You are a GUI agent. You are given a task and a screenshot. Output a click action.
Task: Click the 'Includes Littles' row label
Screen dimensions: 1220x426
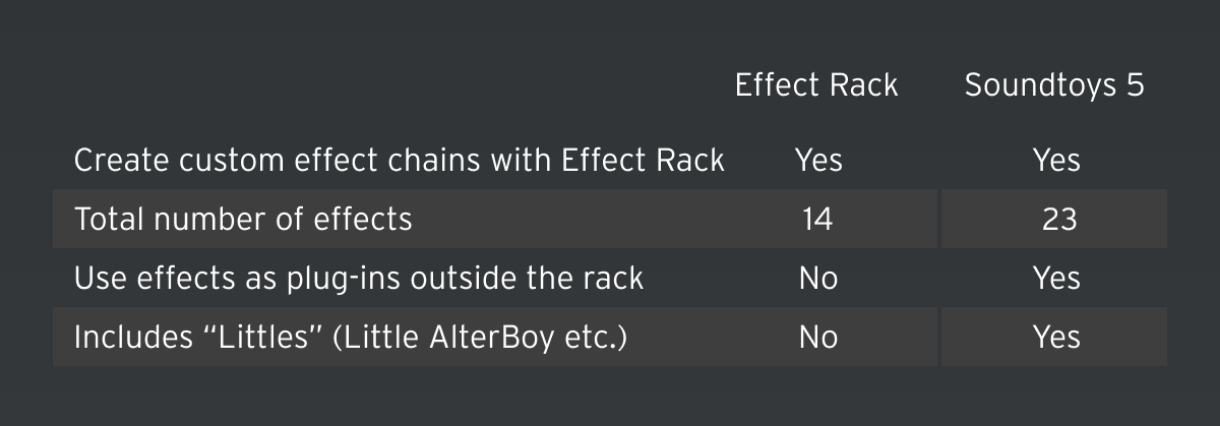[x=350, y=337]
